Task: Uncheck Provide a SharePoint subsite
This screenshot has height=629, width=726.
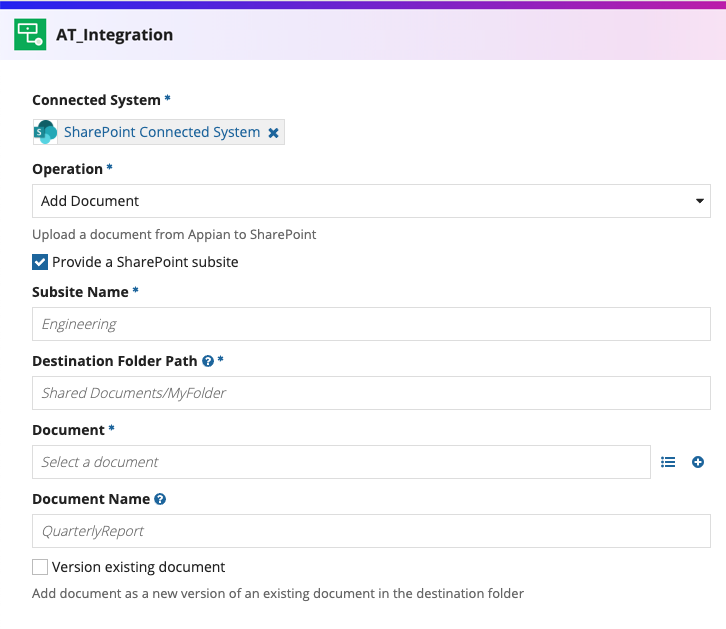Action: click(40, 262)
